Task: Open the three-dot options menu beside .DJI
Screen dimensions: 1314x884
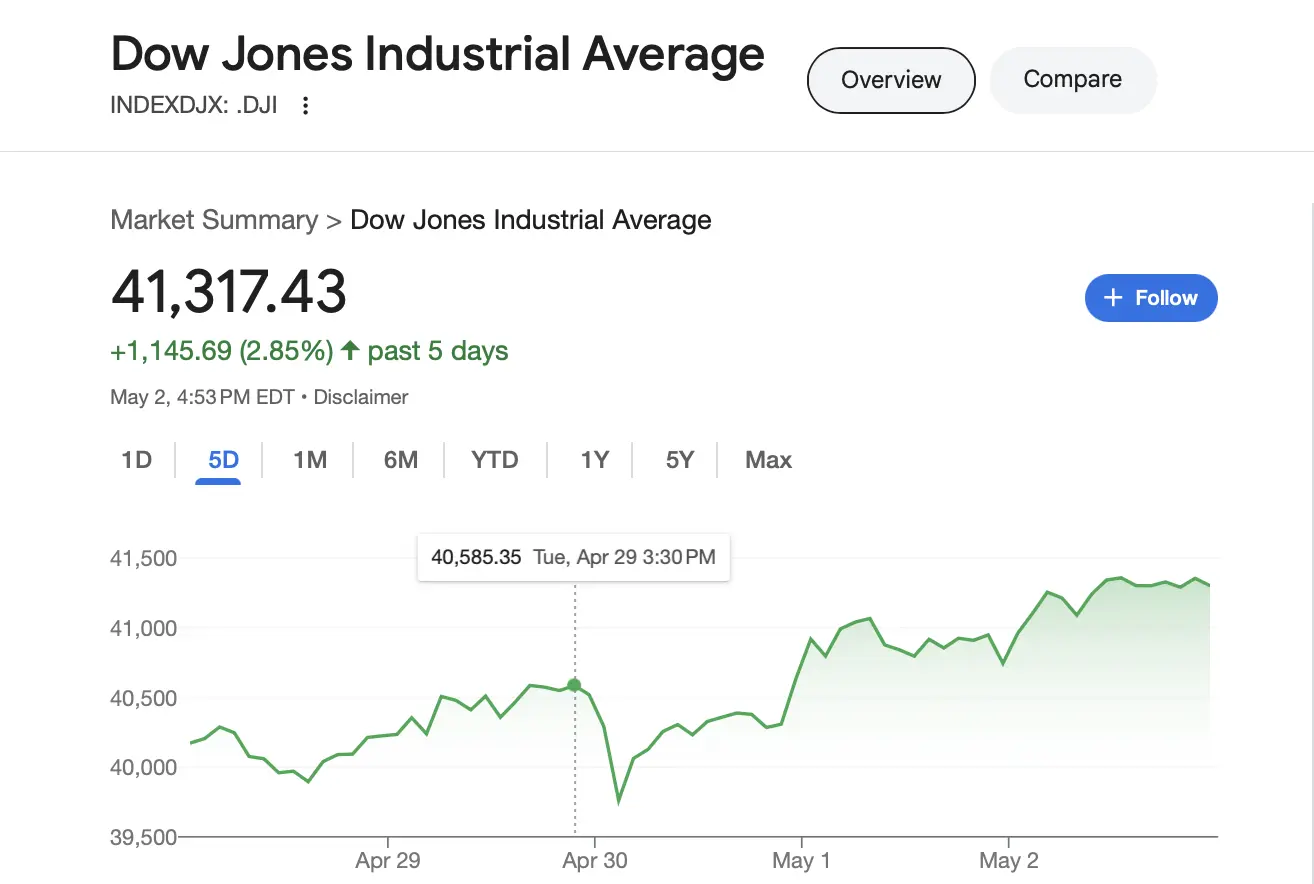Action: coord(306,105)
